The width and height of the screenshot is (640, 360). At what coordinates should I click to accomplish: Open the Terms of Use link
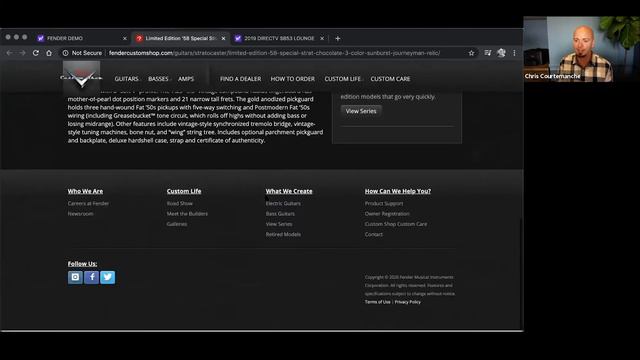378,302
